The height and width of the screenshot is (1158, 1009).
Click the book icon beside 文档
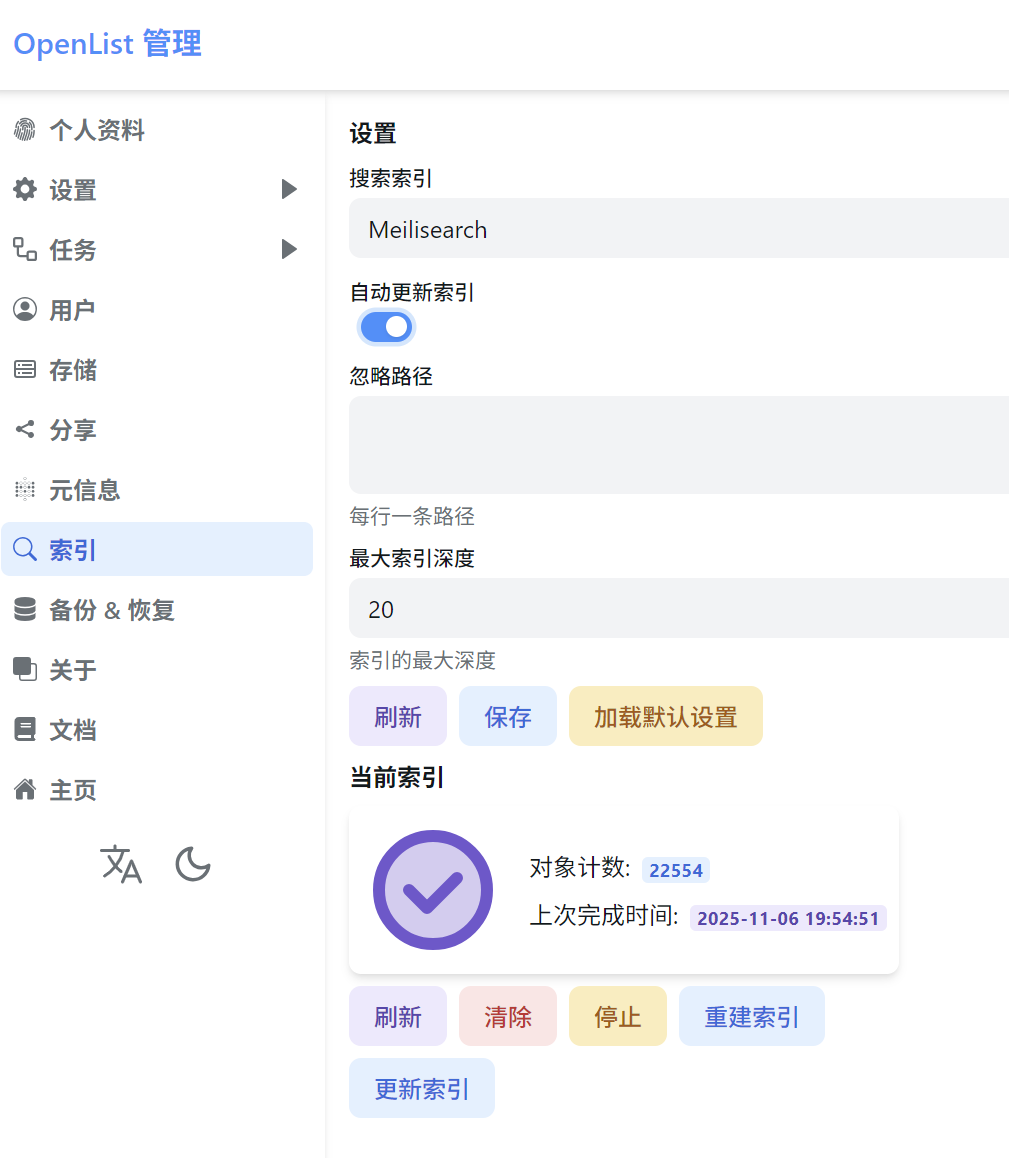click(x=24, y=730)
